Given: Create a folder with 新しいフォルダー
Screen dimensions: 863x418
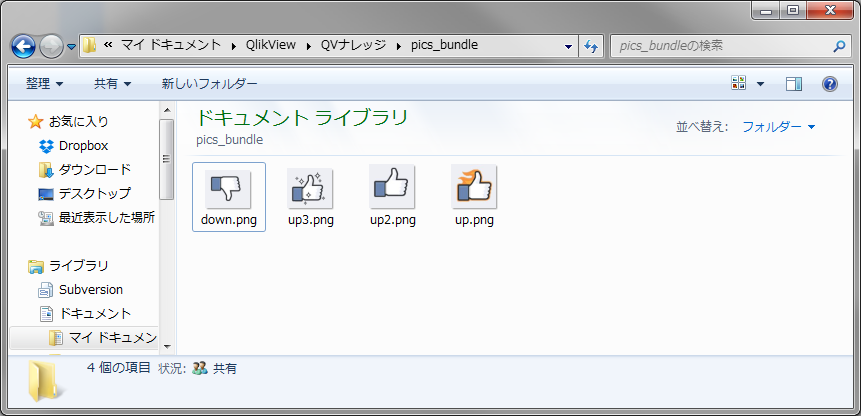Looking at the screenshot, I should point(210,84).
